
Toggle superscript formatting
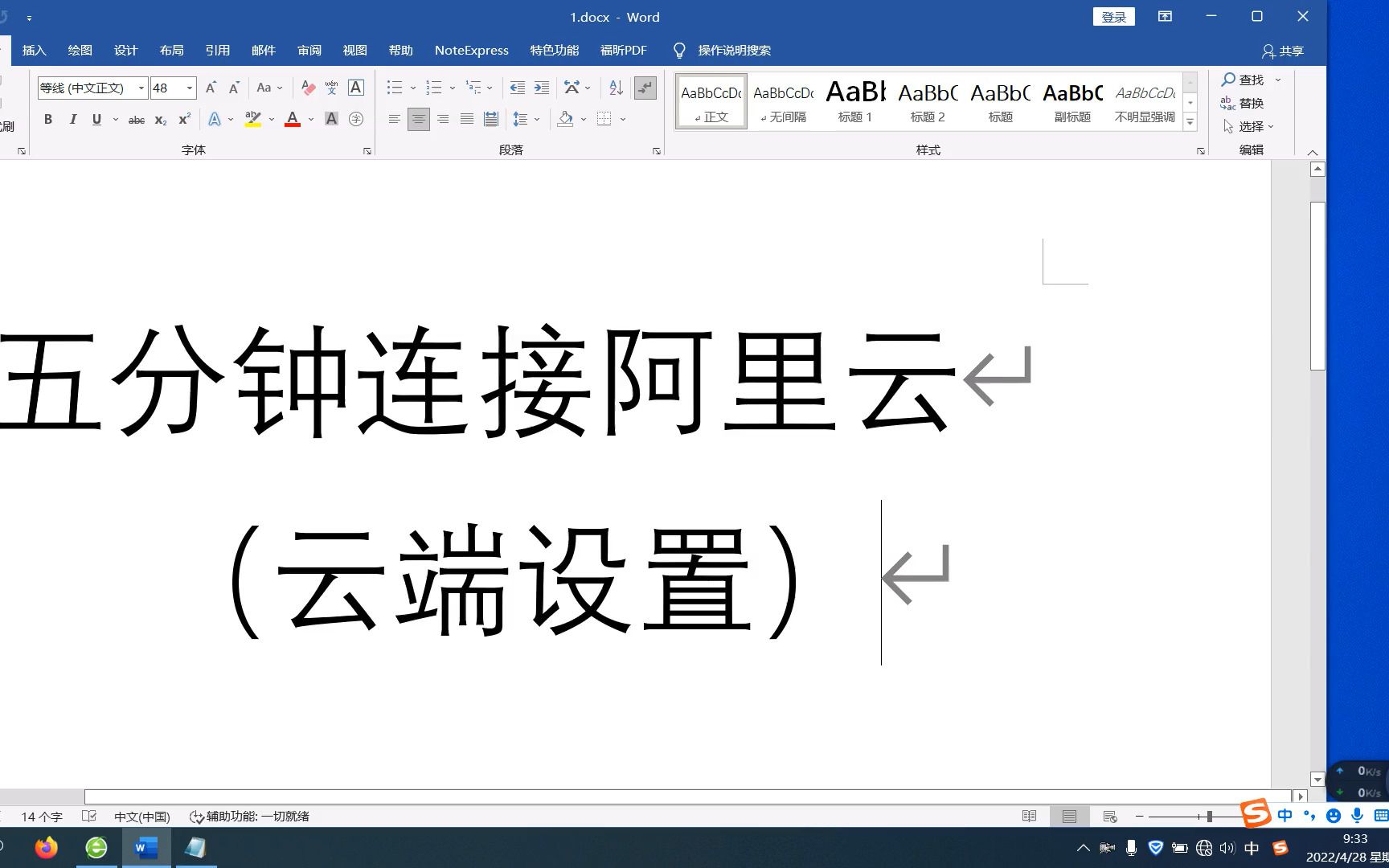(x=185, y=119)
